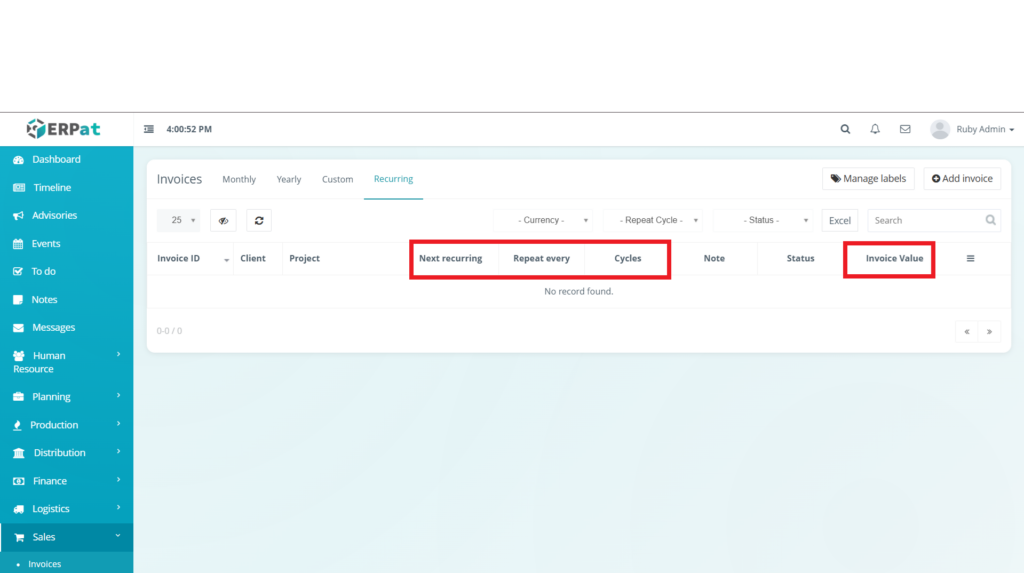
Task: Switch to the Yearly invoices tab
Action: click(x=289, y=180)
